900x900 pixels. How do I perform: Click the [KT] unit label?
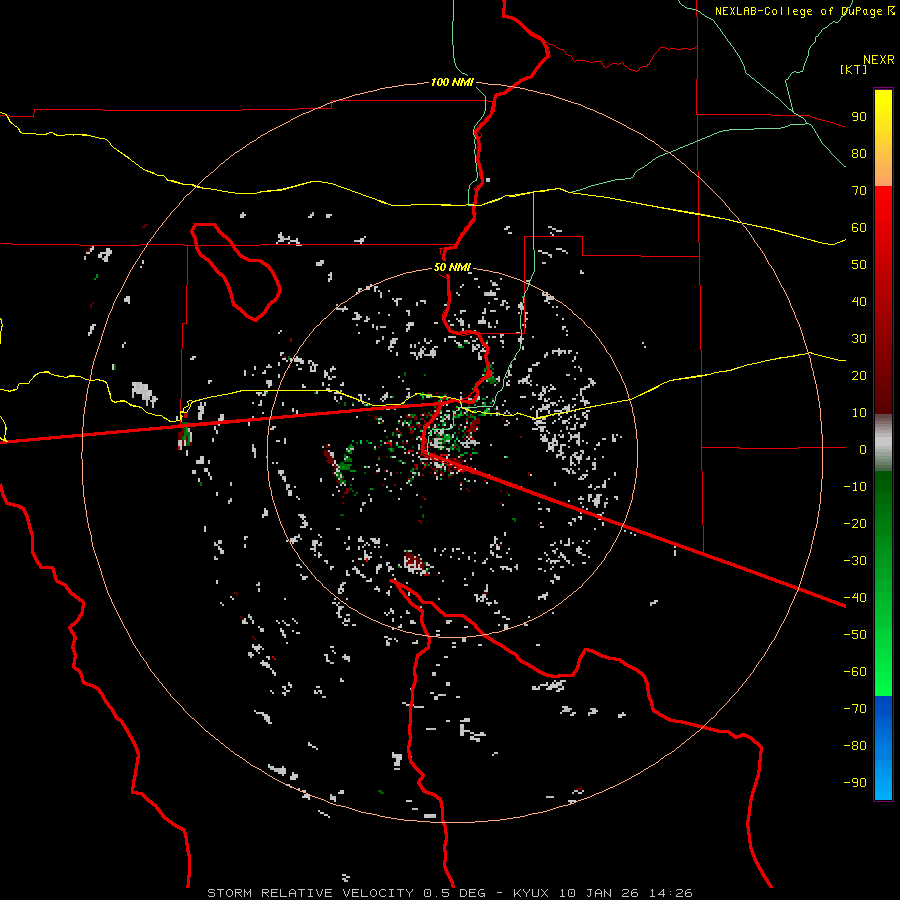click(853, 69)
